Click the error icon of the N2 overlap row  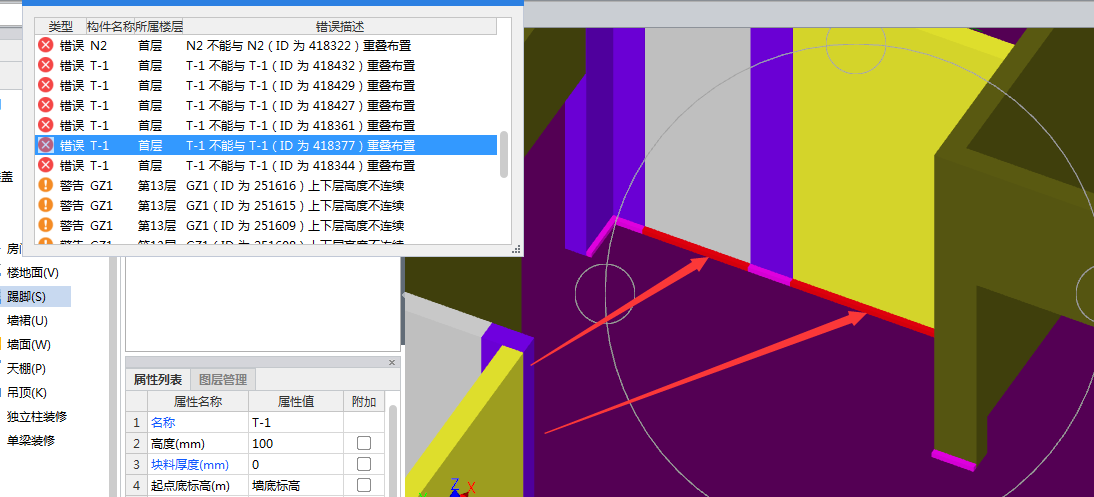45,45
